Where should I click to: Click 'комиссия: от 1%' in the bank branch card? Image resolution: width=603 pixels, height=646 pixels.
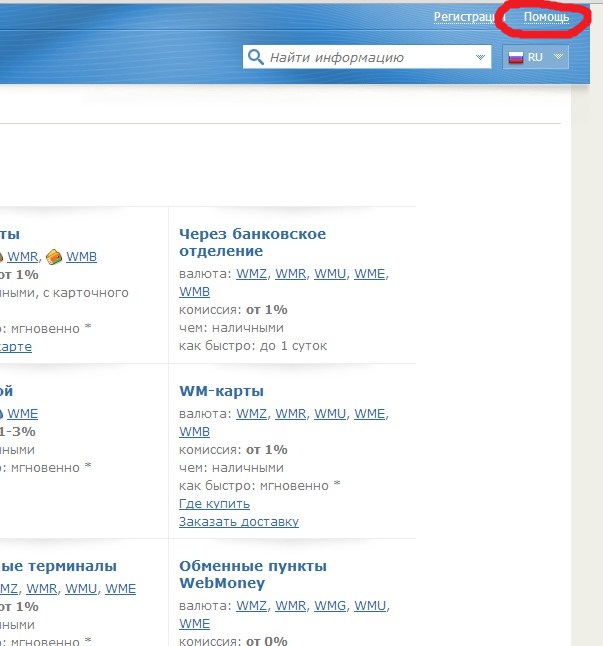point(233,310)
